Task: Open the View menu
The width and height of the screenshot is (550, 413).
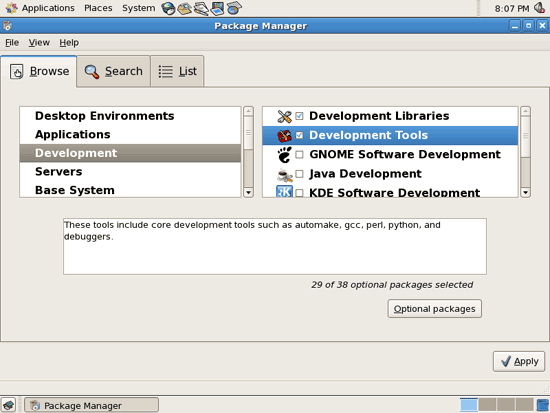Action: 39,43
